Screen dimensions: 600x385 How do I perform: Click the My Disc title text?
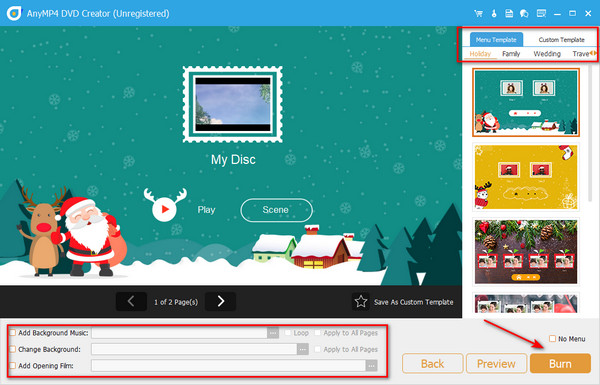point(233,159)
